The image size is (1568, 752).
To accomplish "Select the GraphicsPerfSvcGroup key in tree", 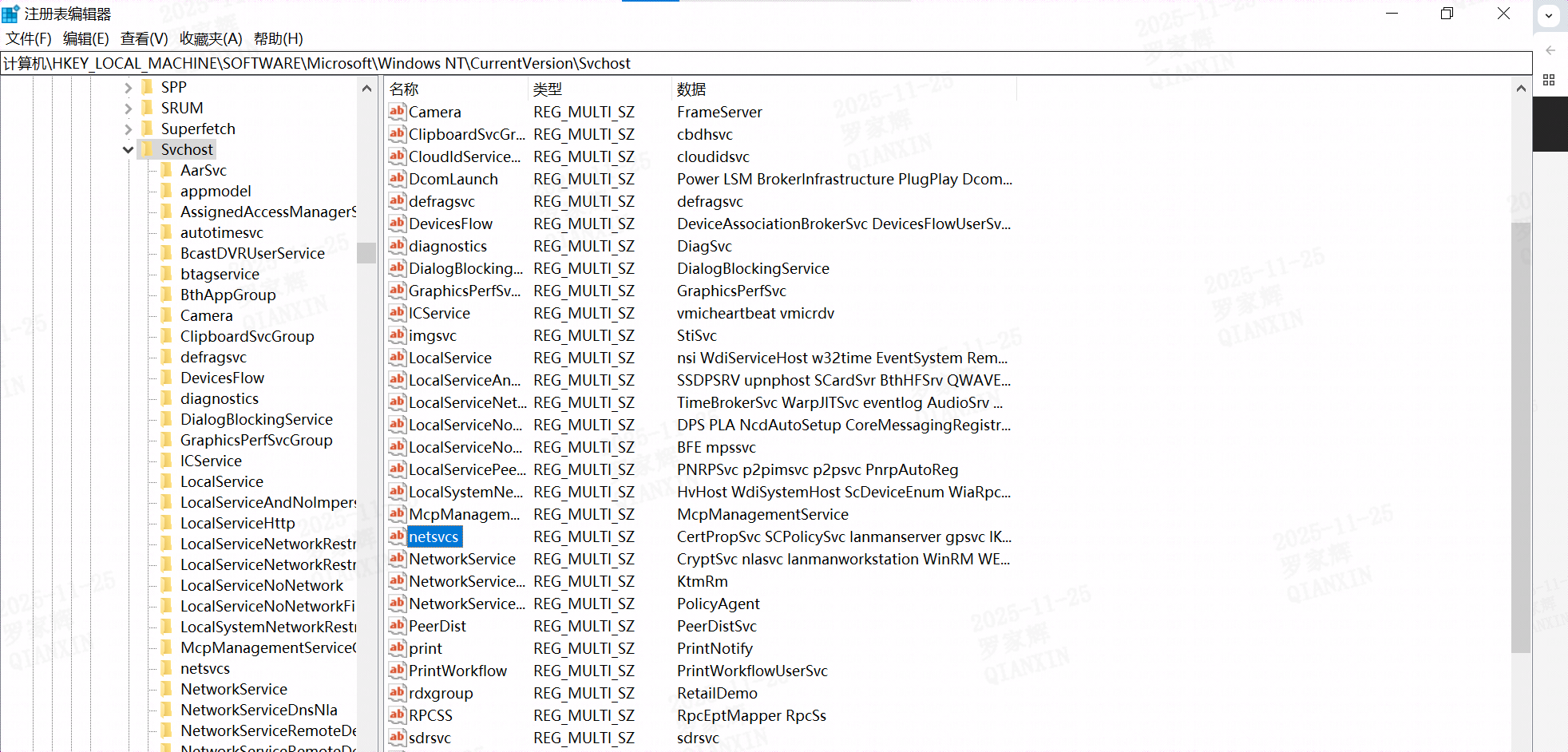I will click(x=256, y=440).
